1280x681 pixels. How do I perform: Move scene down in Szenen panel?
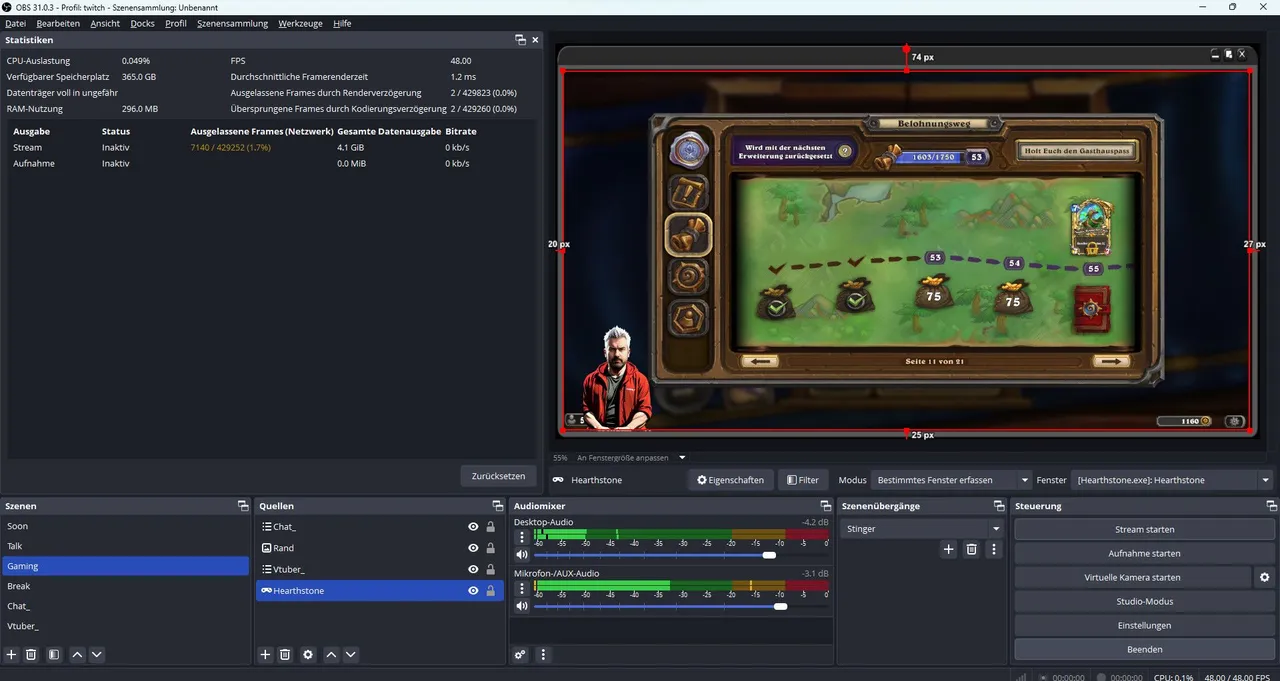(x=96, y=654)
